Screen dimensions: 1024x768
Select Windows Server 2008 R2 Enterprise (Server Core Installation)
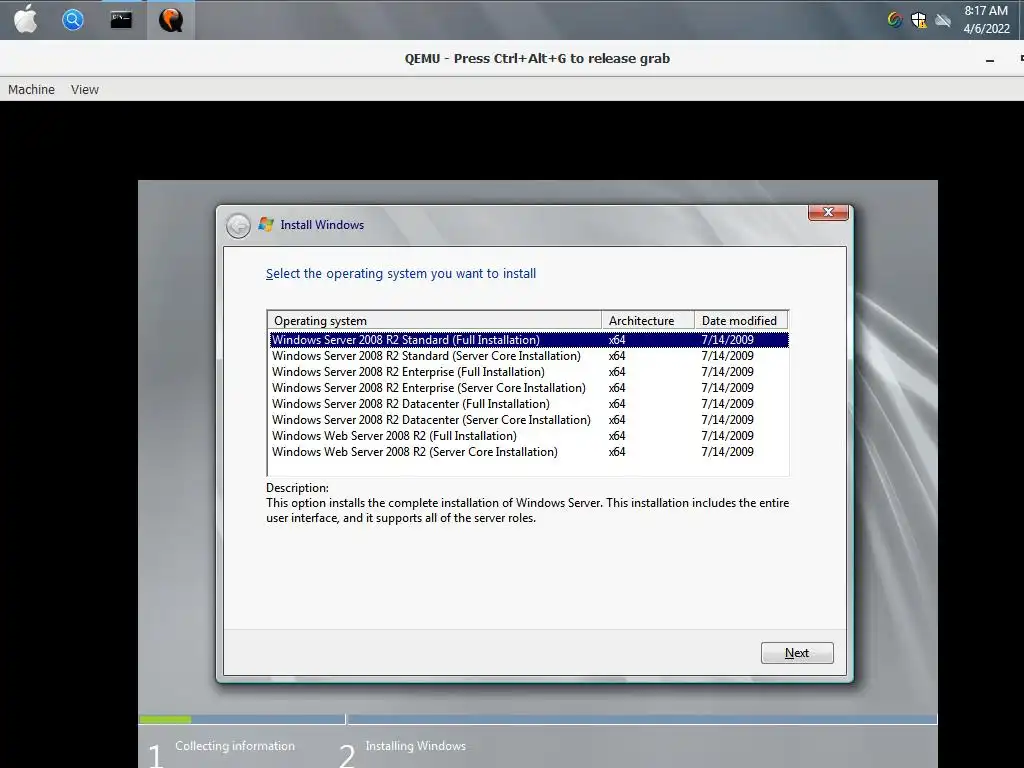tap(529, 388)
